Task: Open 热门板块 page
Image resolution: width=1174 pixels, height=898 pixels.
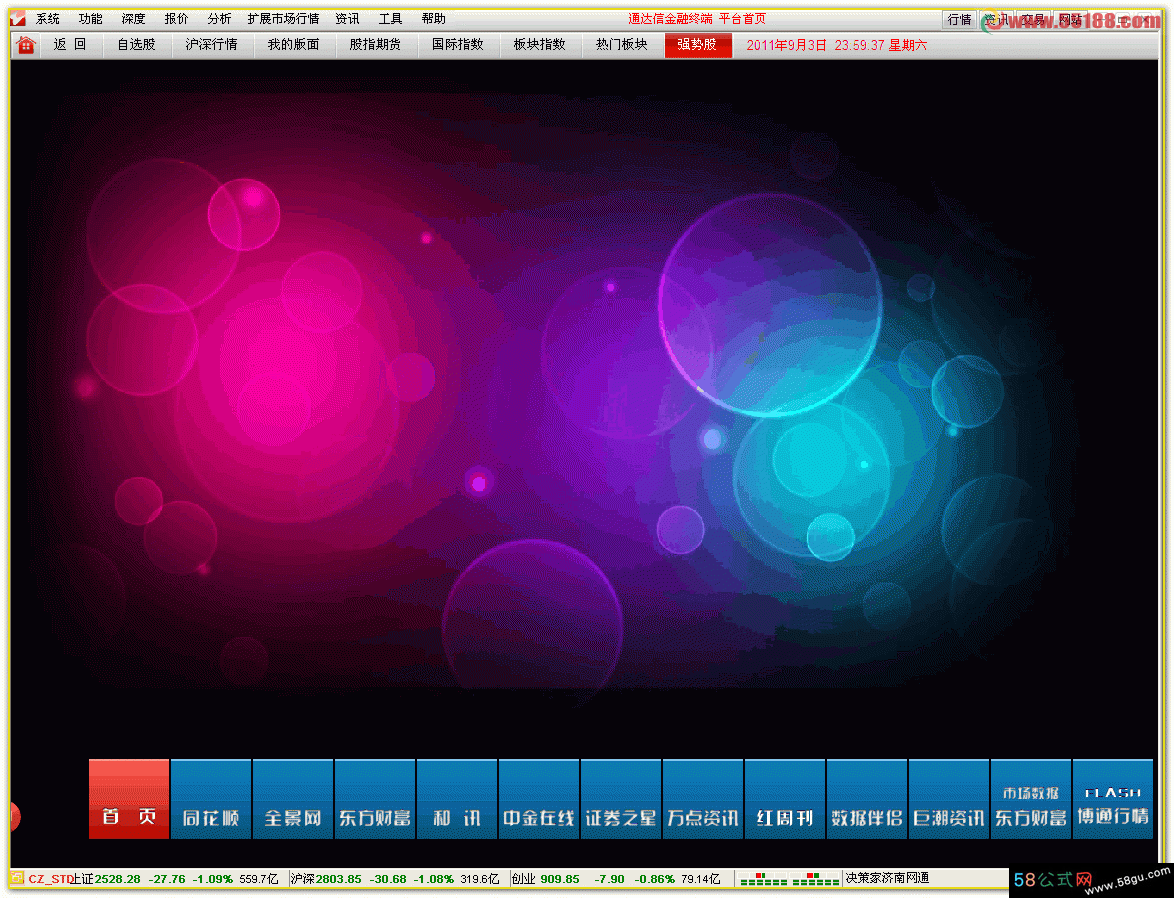Action: point(621,45)
